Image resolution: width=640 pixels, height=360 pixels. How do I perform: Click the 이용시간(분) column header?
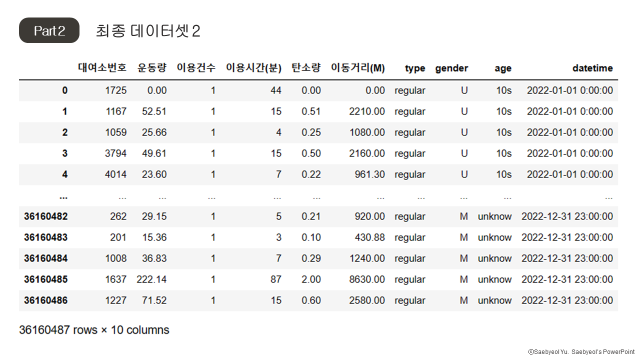[x=253, y=68]
